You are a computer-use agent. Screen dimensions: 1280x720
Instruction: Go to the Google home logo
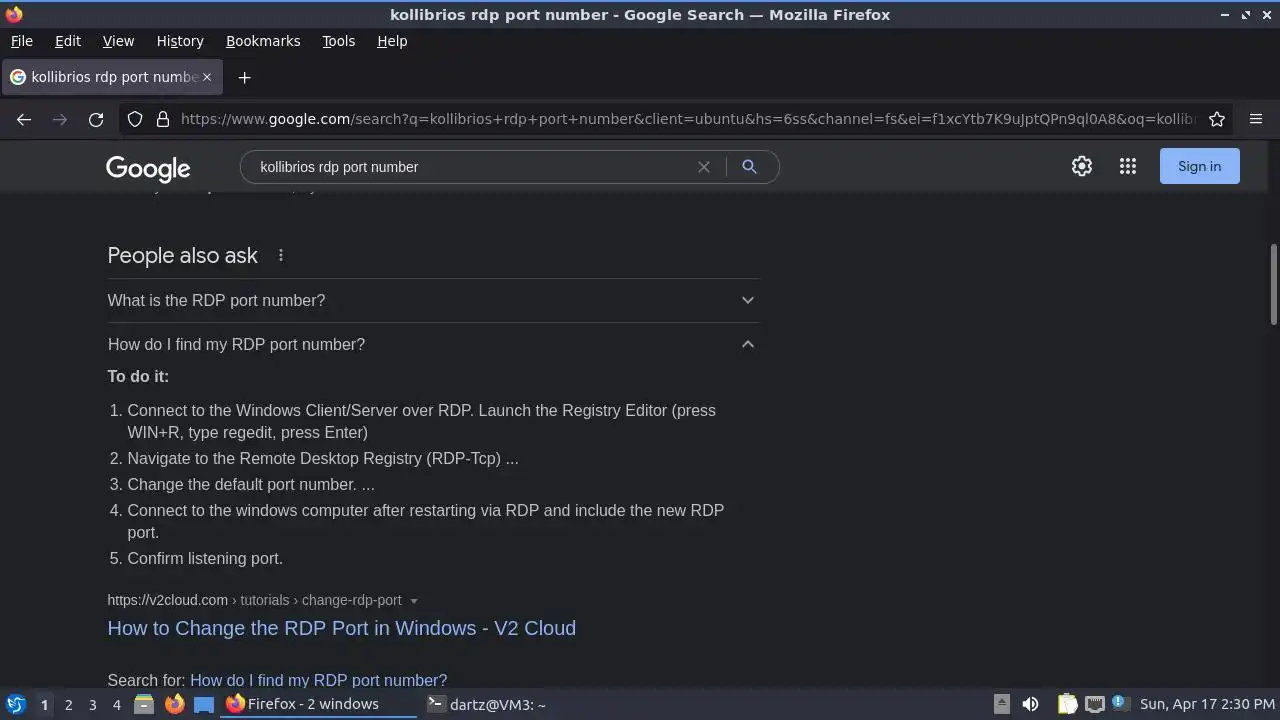tap(148, 168)
